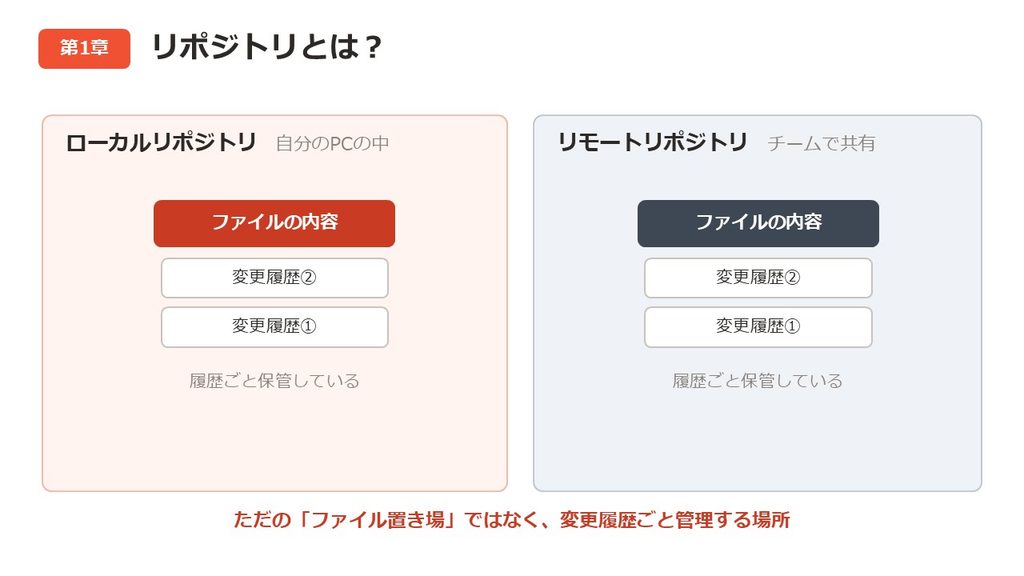The height and width of the screenshot is (576, 1024).
Task: Click the 履歴ごと保管している caption under local repository
Action: click(274, 381)
